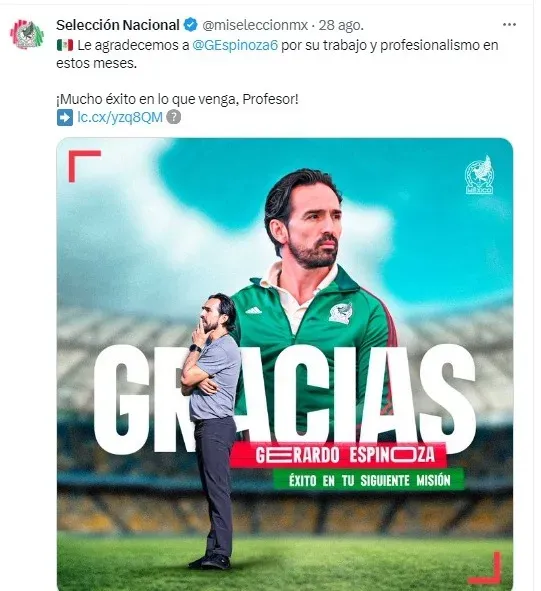Click the blue verified badge icon
Viewport: 541px width, 591px height.
pyautogui.click(x=190, y=25)
